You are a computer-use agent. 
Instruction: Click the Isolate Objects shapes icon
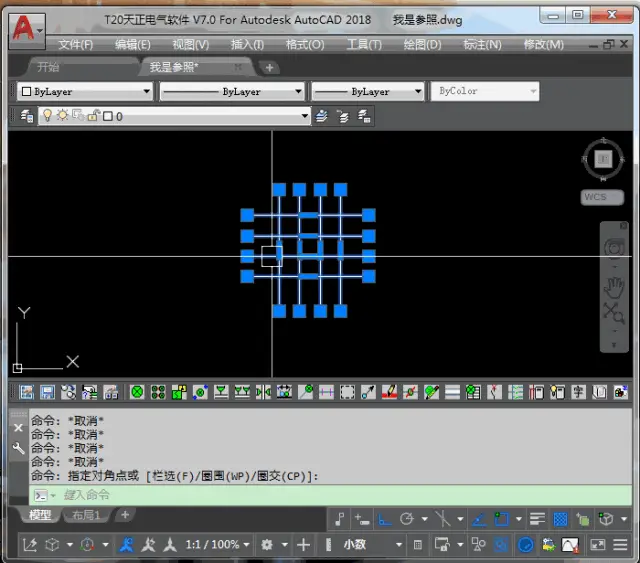coord(478,544)
